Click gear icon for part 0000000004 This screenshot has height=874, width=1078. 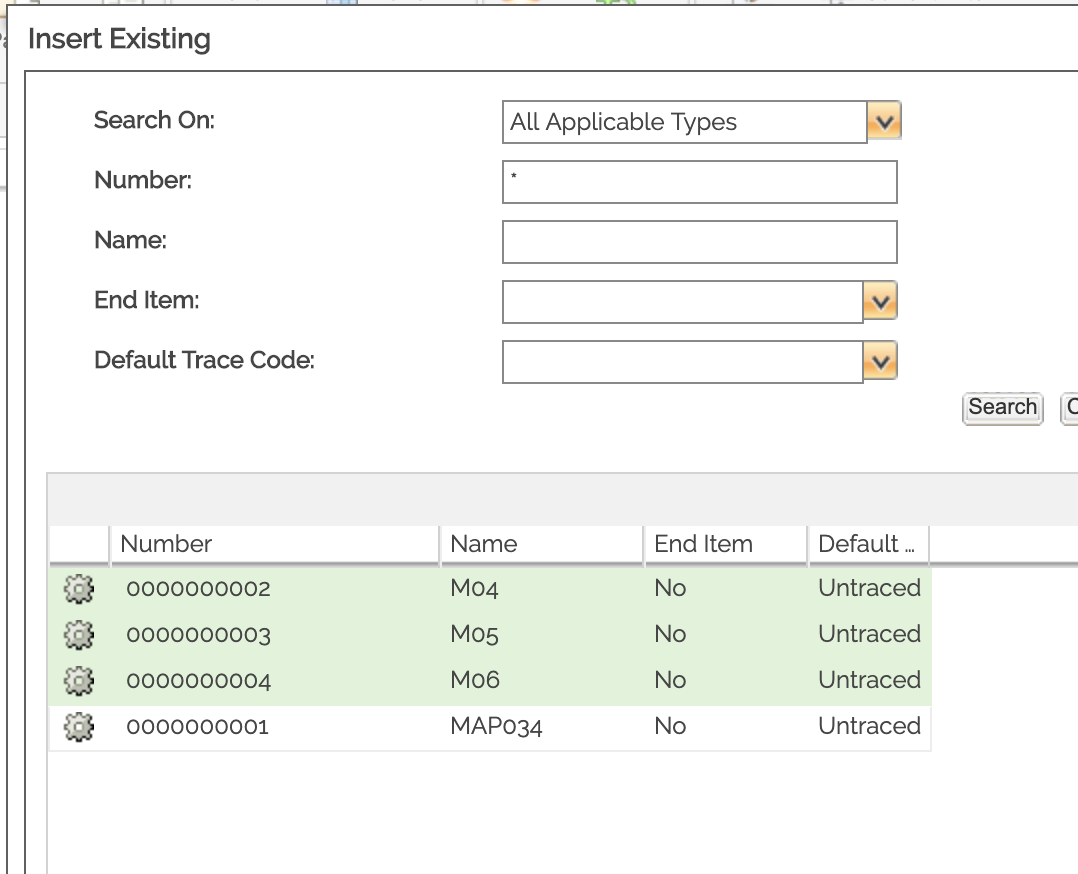coord(78,681)
